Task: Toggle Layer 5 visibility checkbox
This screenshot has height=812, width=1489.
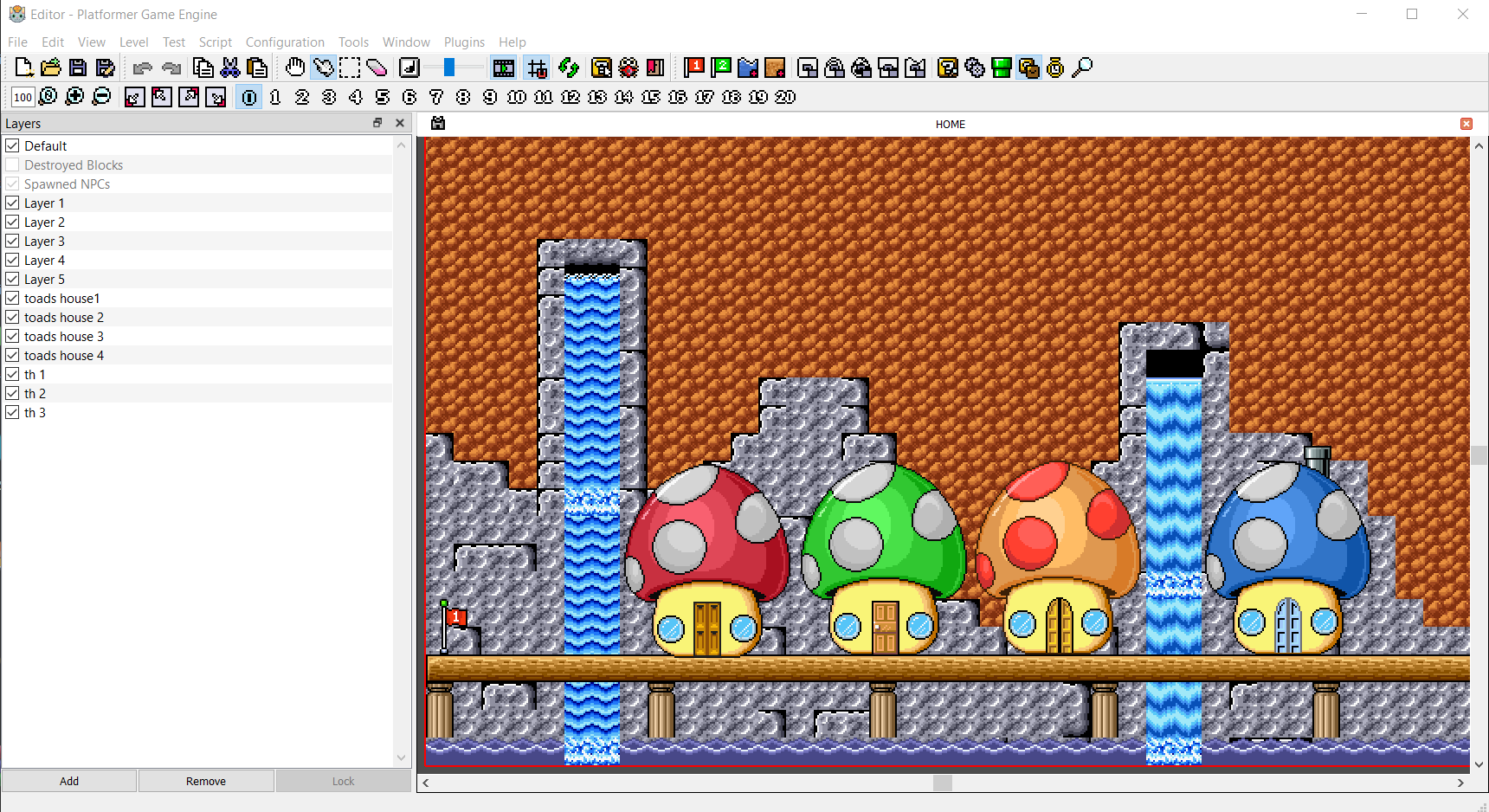Action: [x=13, y=279]
